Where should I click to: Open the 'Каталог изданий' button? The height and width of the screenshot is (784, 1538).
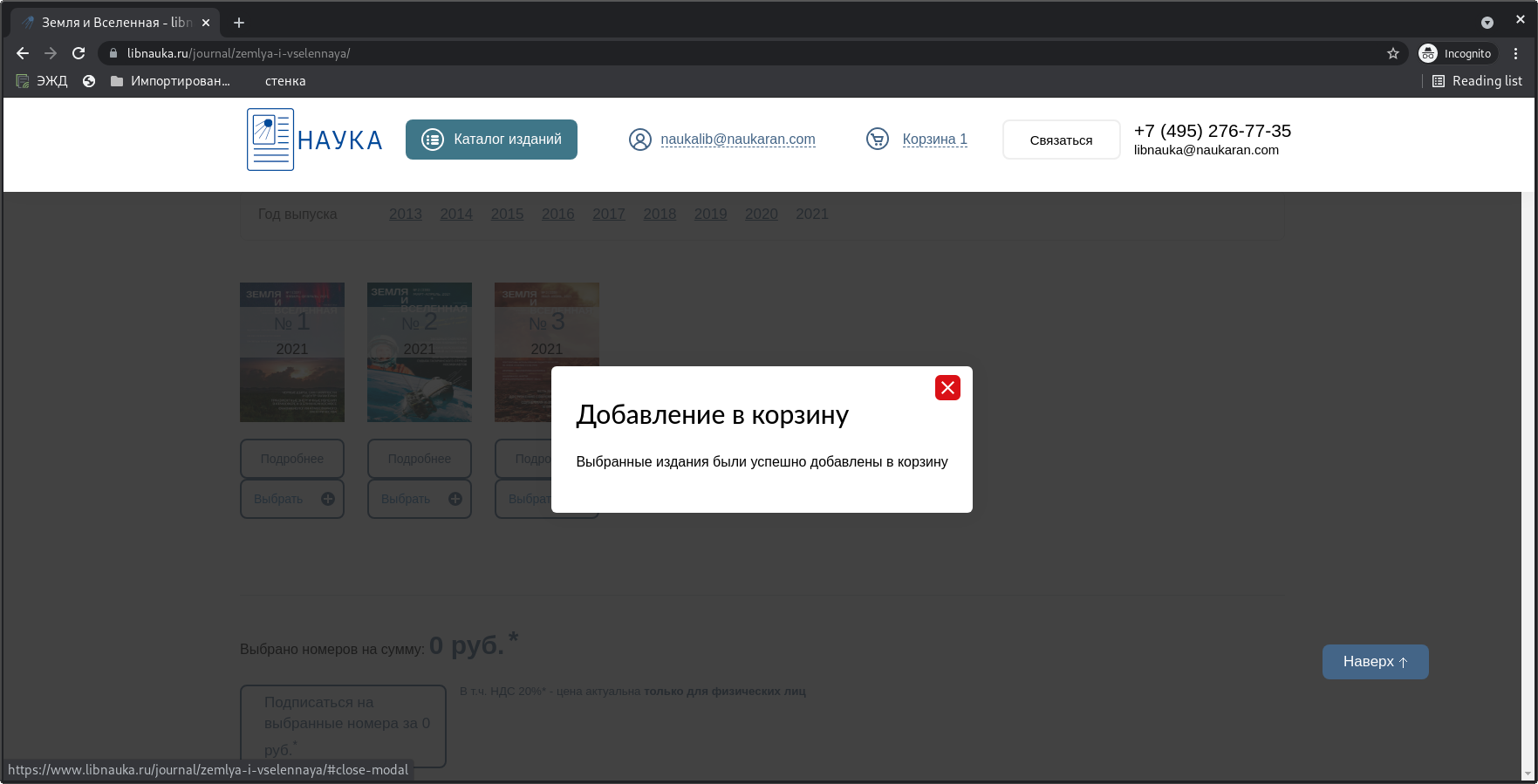click(491, 140)
